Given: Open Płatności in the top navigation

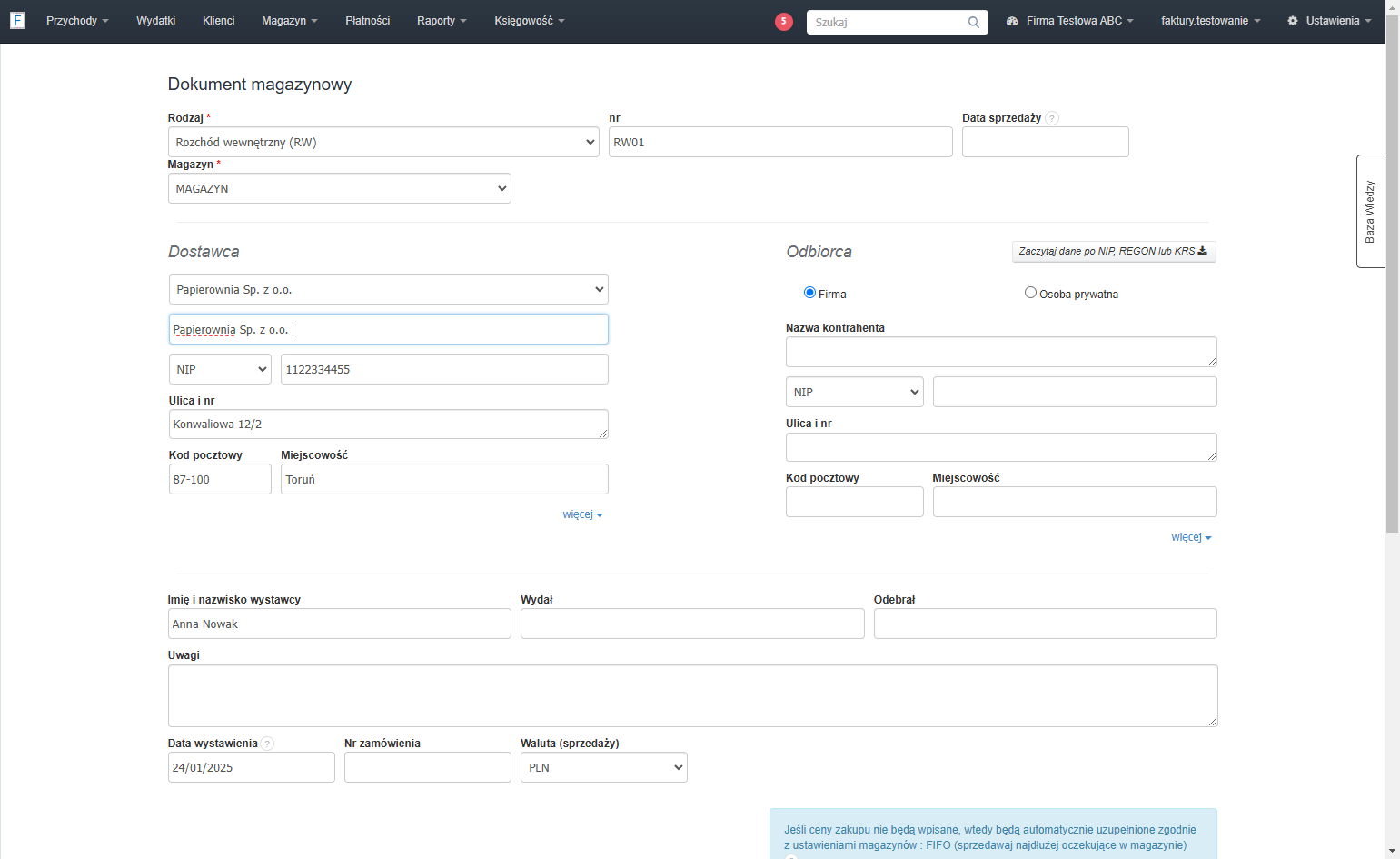Looking at the screenshot, I should (368, 21).
